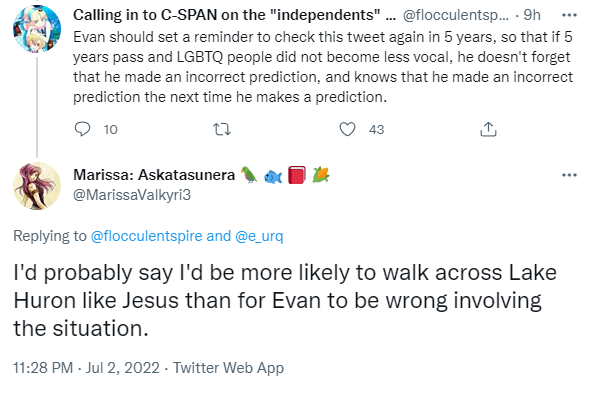Click the Evan should set a reminder tweet text
The height and width of the screenshot is (394, 591).
click(323, 67)
